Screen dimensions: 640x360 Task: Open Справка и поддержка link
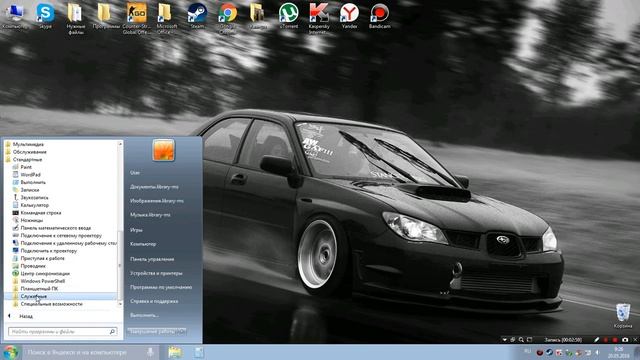[154, 301]
